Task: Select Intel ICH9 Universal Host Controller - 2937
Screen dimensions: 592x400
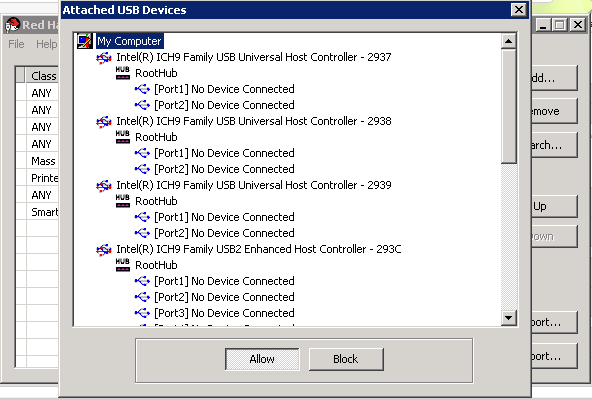Action: (254, 57)
